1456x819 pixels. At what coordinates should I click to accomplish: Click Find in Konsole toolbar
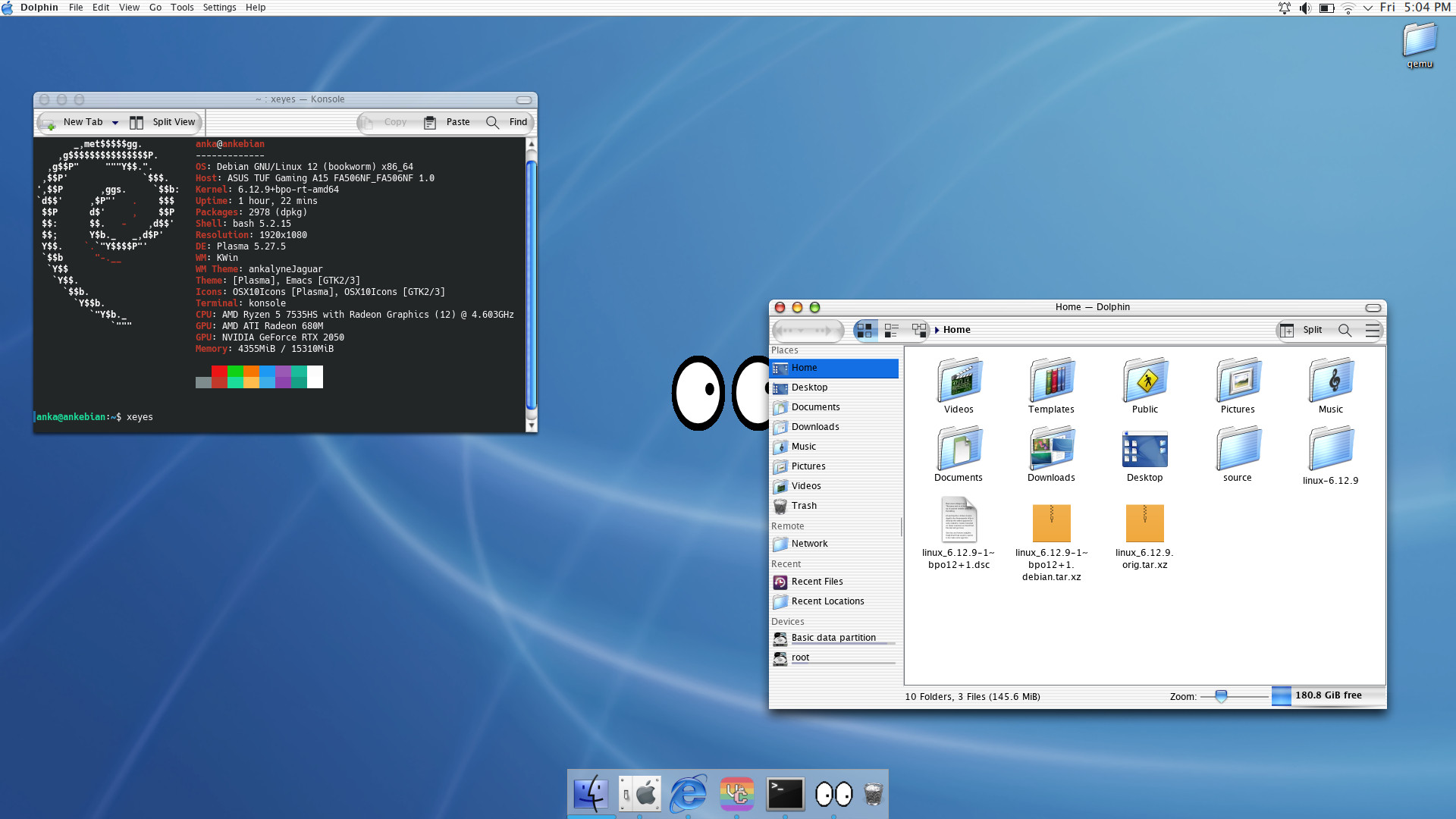pyautogui.click(x=507, y=122)
